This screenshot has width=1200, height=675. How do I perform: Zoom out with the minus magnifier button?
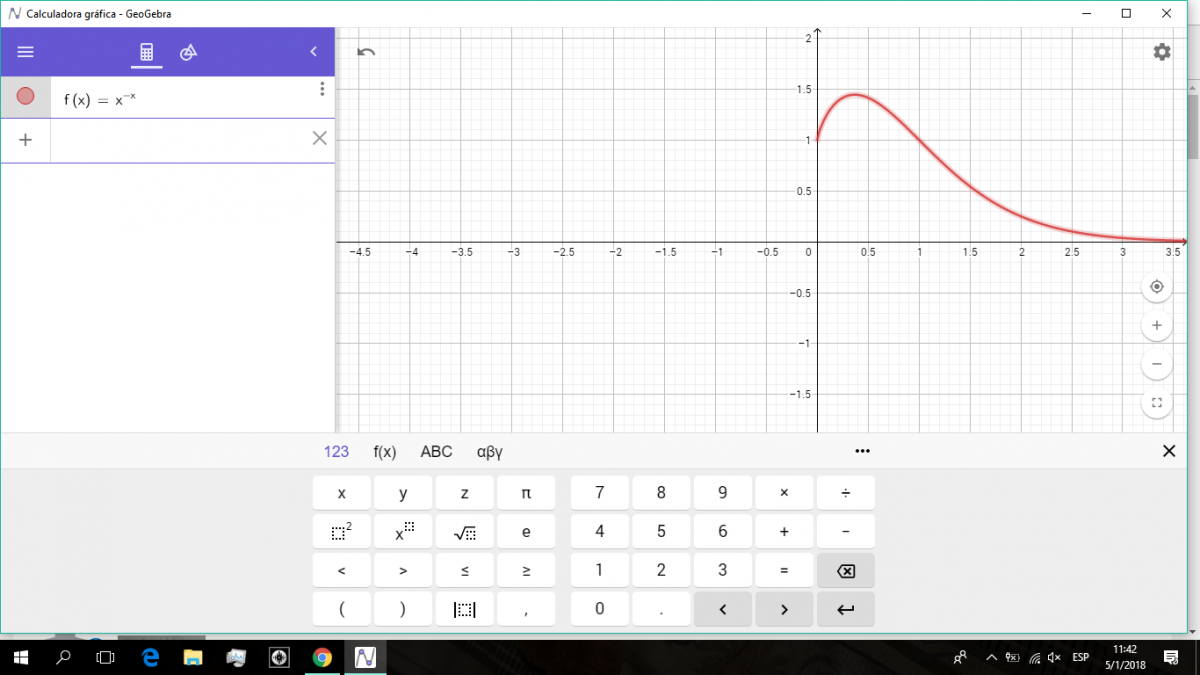[x=1156, y=364]
